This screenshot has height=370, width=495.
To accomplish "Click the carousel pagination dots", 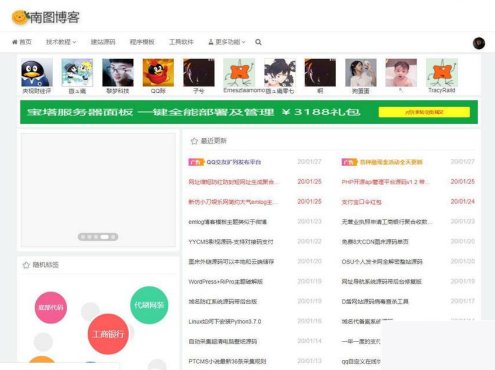I will [98, 237].
